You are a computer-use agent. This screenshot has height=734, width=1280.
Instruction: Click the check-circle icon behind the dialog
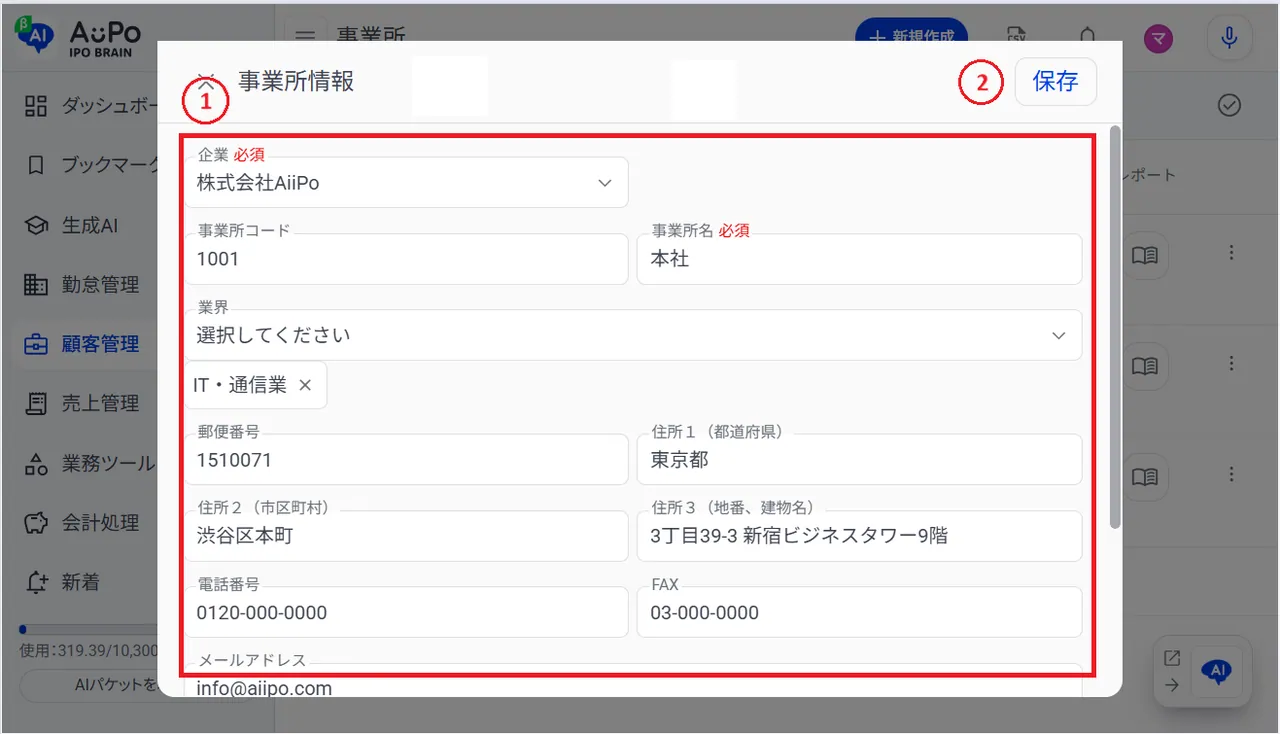click(1229, 105)
